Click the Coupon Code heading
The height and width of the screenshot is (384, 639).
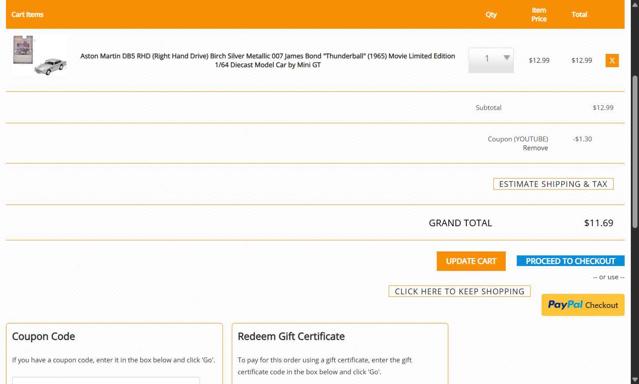point(43,336)
